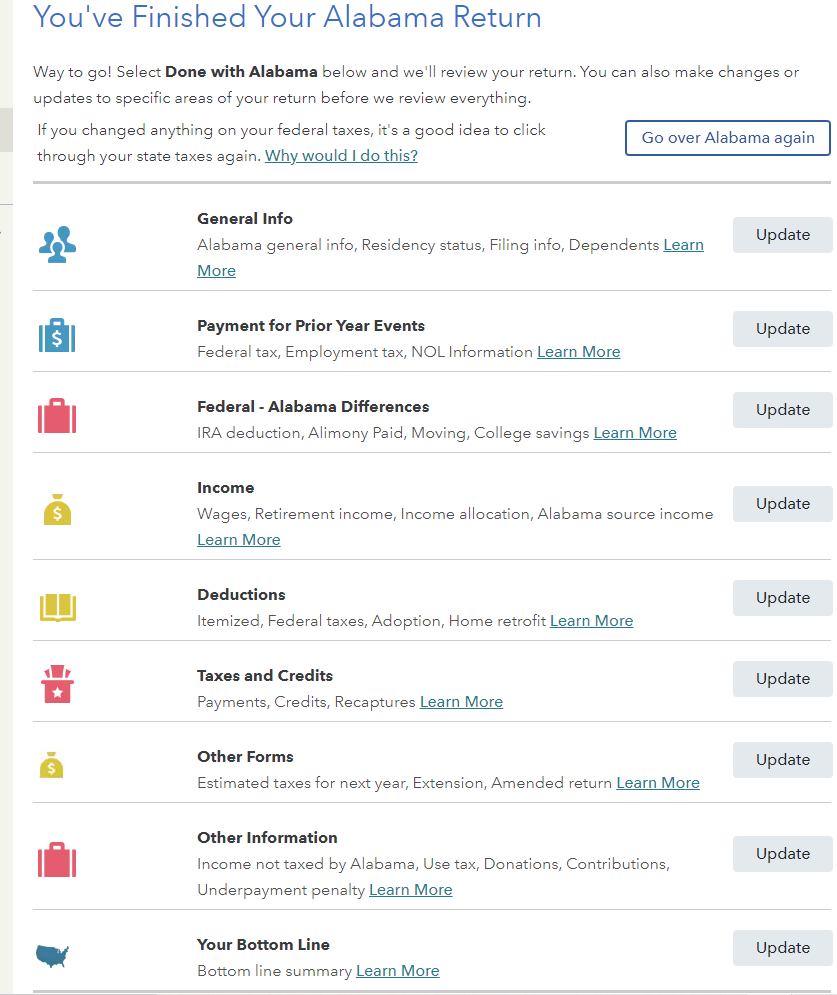Click the Federal - Alabama Differences suitcase icon
This screenshot has height=995, width=837.
pos(57,416)
